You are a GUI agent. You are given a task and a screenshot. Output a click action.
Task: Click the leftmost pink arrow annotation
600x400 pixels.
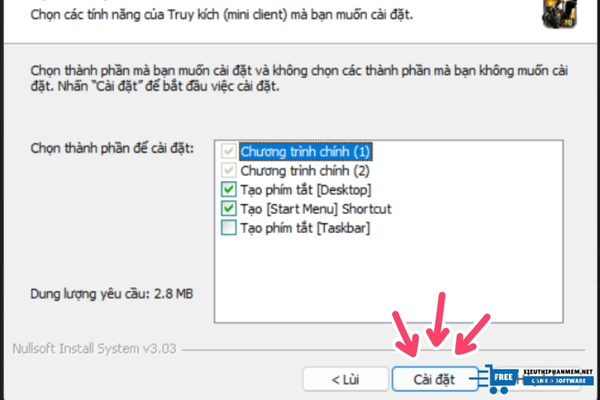click(x=406, y=334)
